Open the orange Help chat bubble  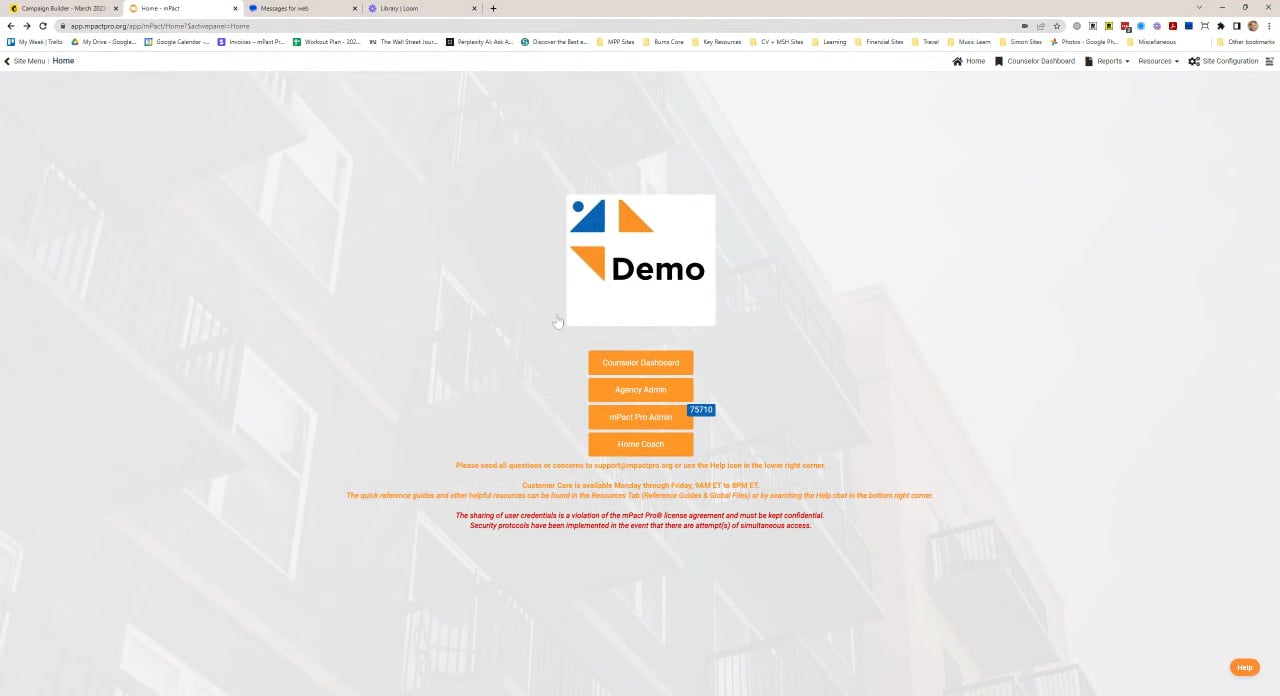click(x=1244, y=667)
